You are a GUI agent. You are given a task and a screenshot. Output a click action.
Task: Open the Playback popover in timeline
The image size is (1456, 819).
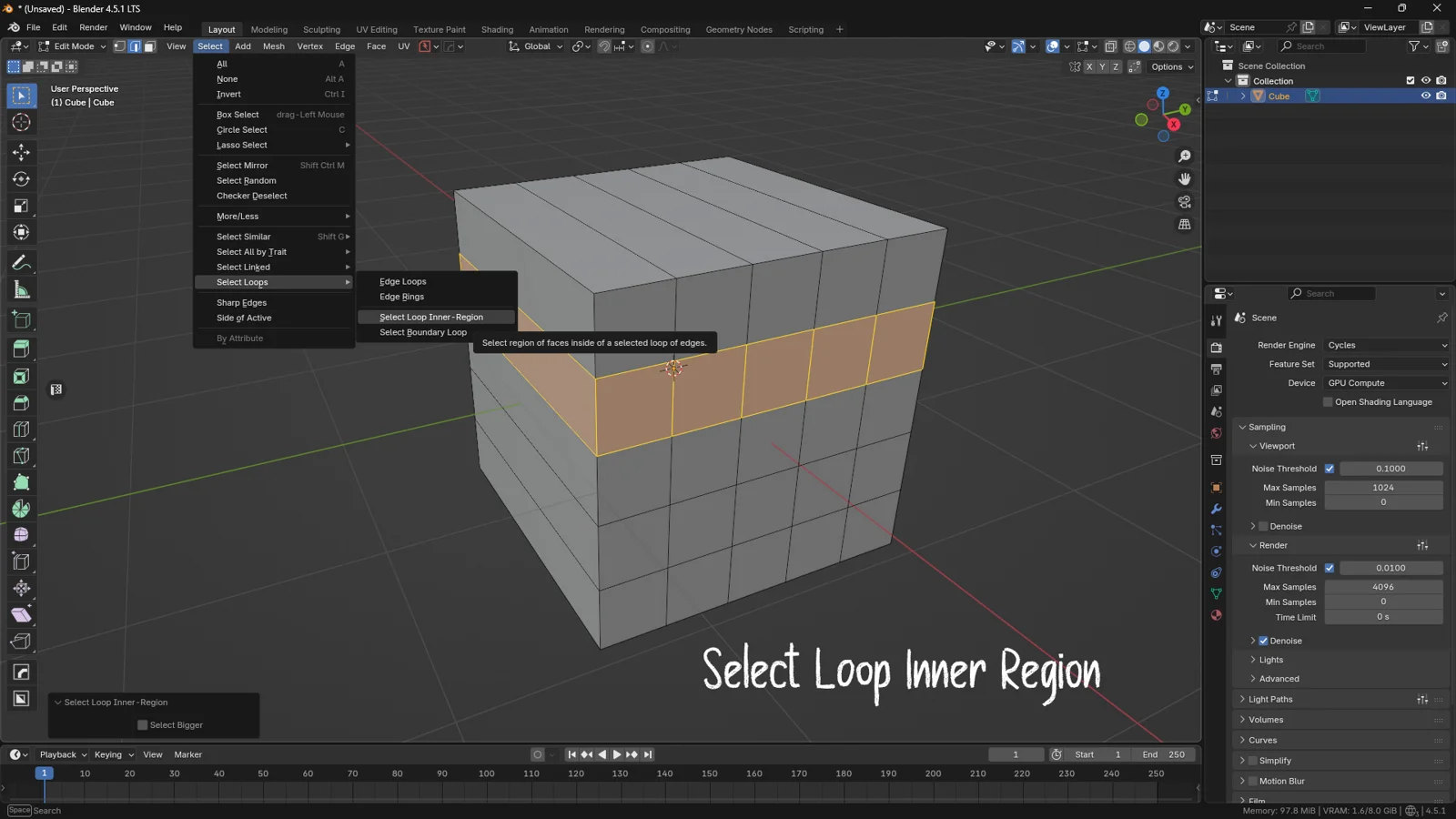tap(63, 754)
